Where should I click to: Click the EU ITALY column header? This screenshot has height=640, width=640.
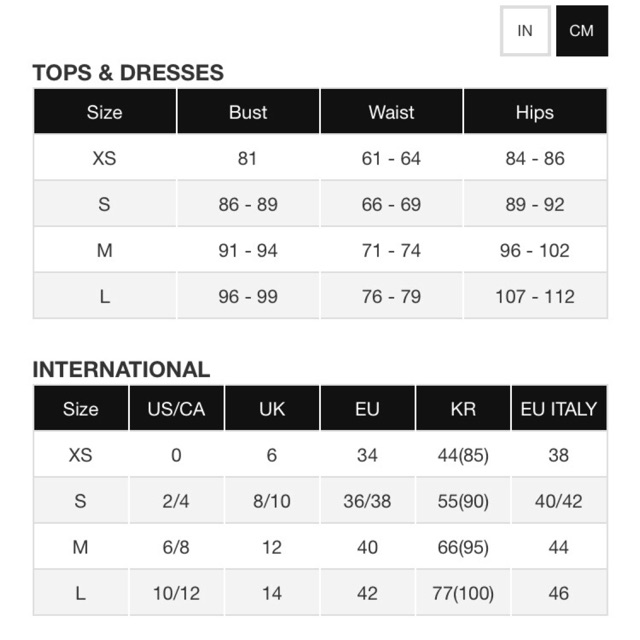point(559,408)
